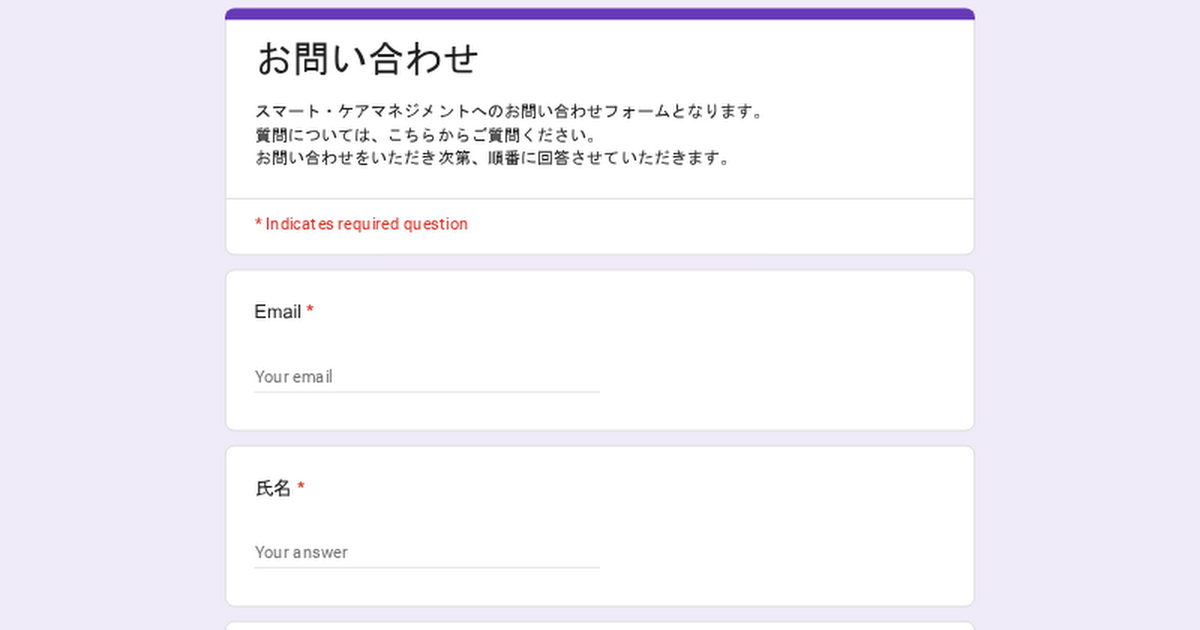Click the "Your answer" placeholder text

(x=301, y=552)
